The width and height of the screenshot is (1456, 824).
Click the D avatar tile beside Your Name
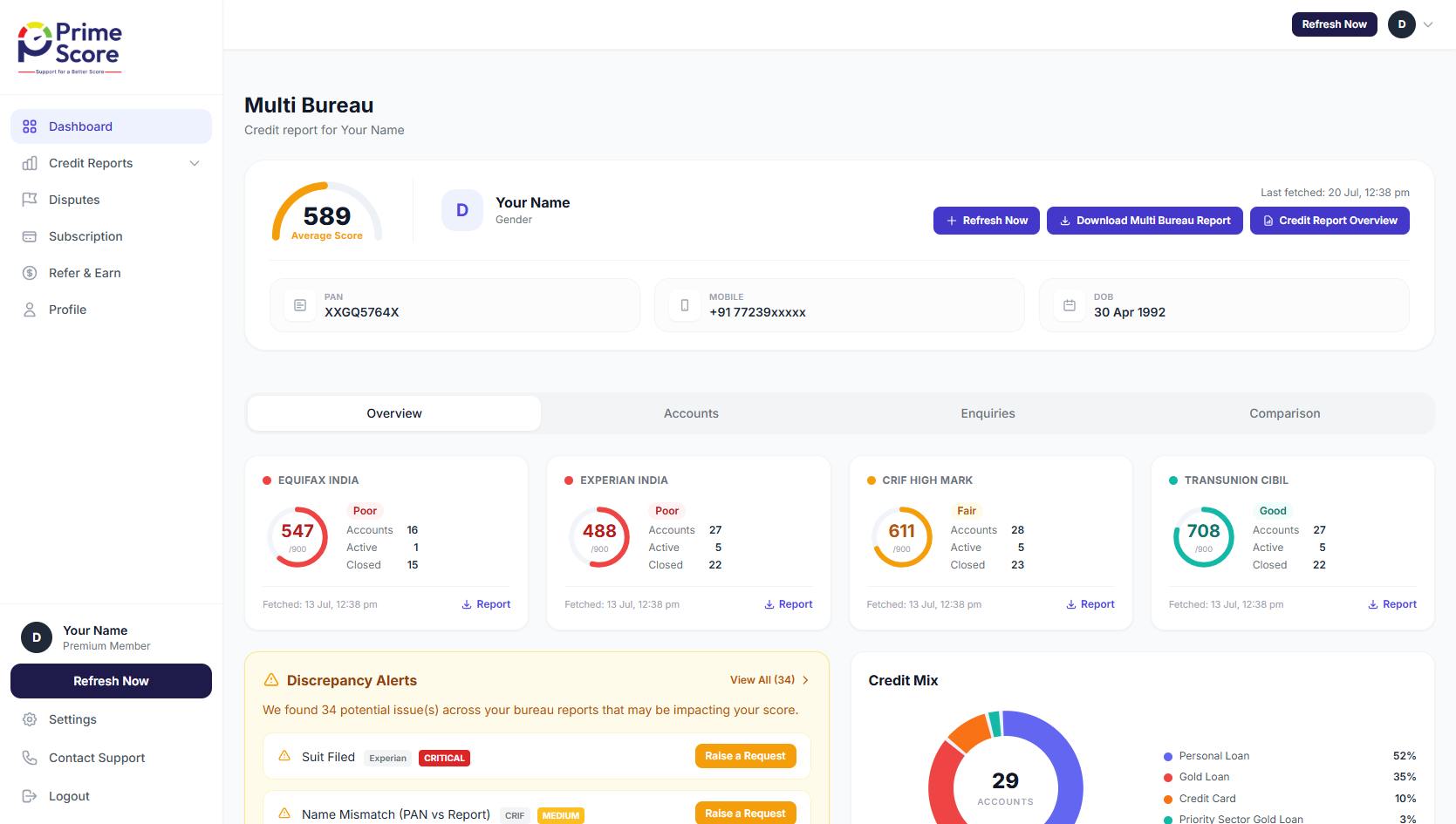tap(462, 210)
